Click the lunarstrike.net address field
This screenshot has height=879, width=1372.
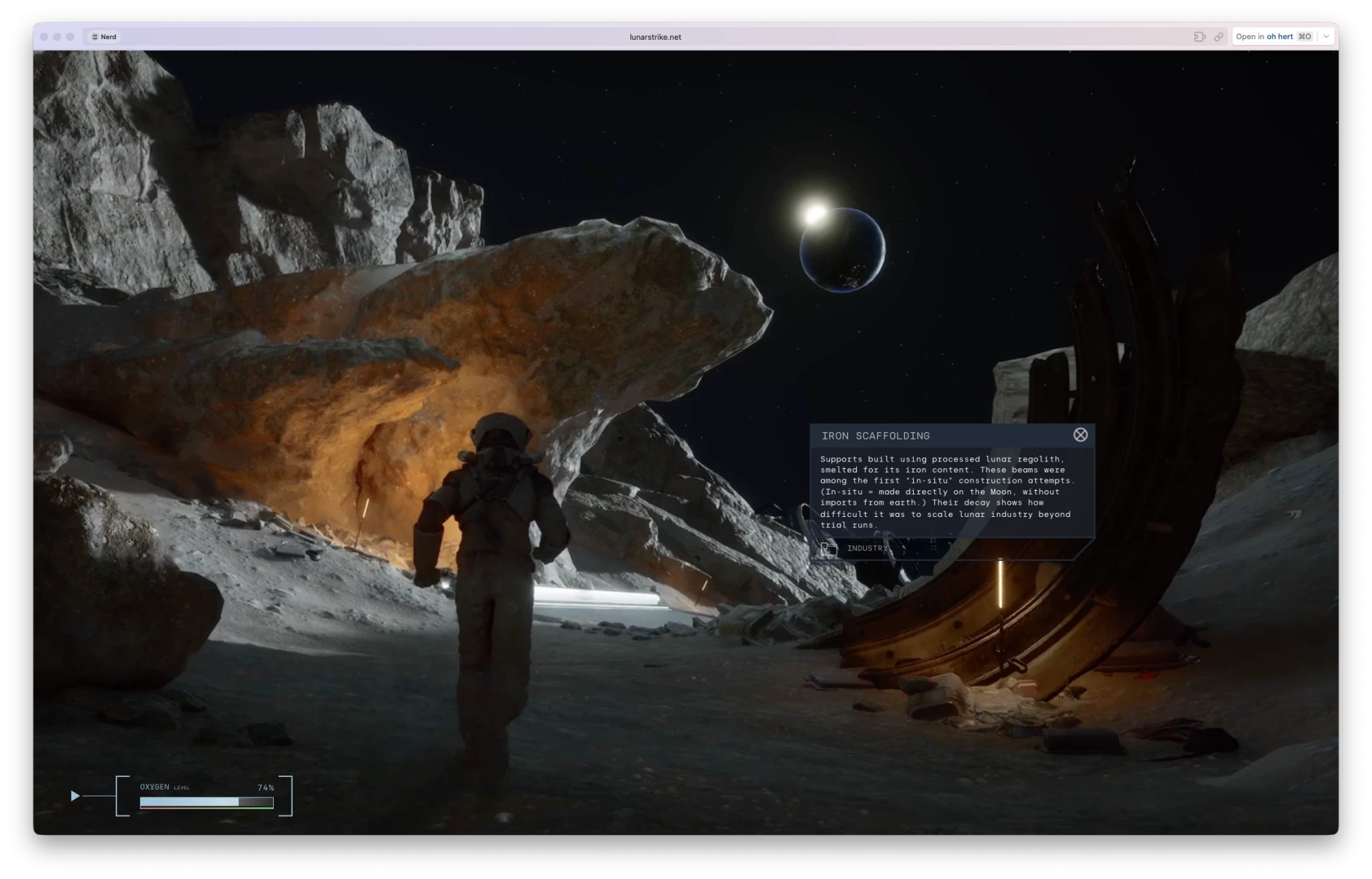(x=655, y=37)
